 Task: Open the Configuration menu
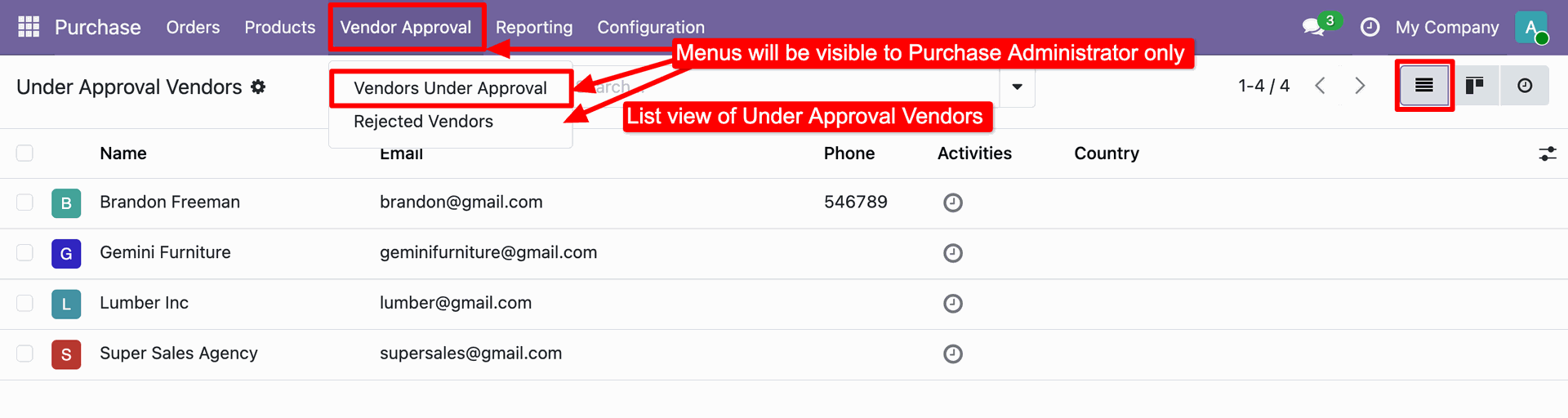pos(650,27)
